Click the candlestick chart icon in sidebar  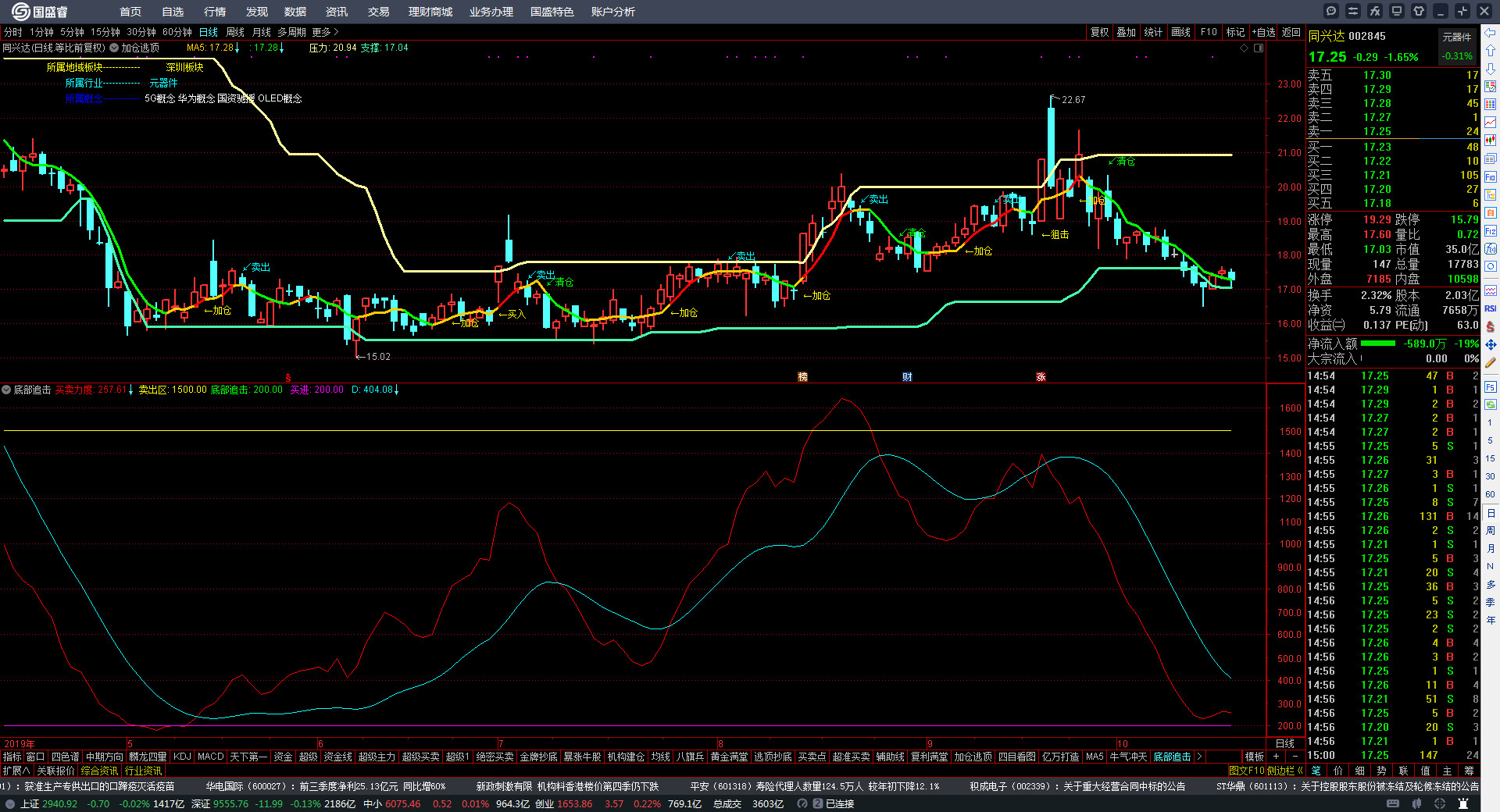tap(1491, 141)
